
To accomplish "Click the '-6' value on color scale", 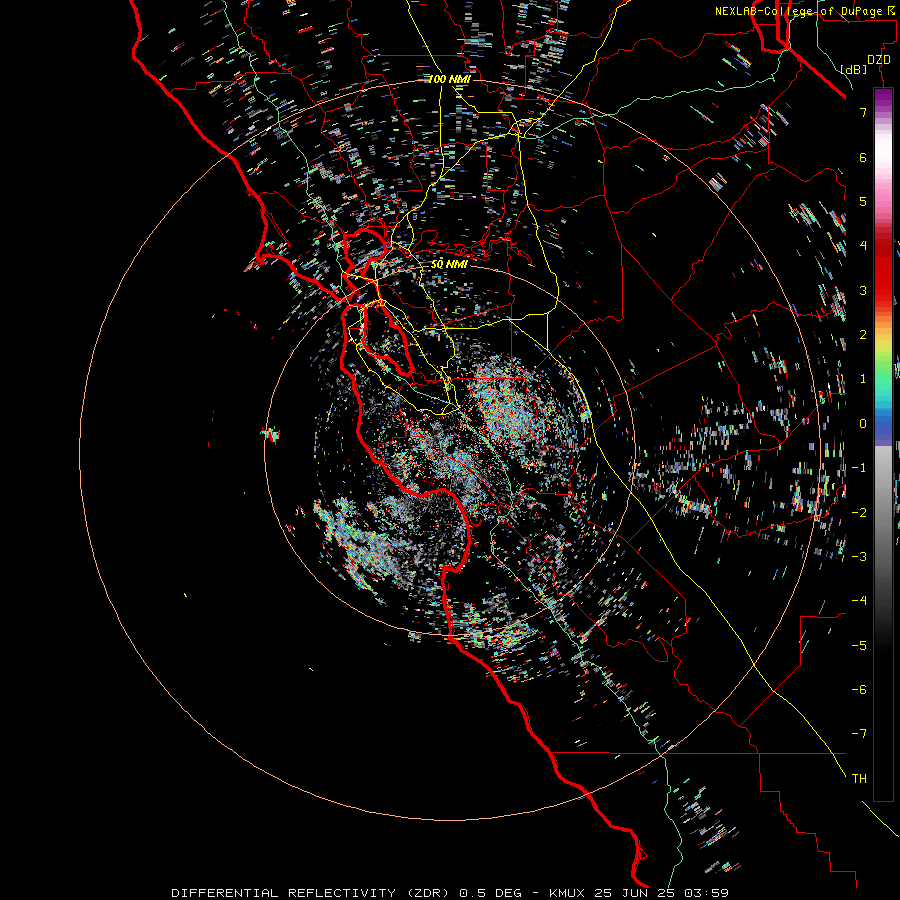I will (859, 689).
